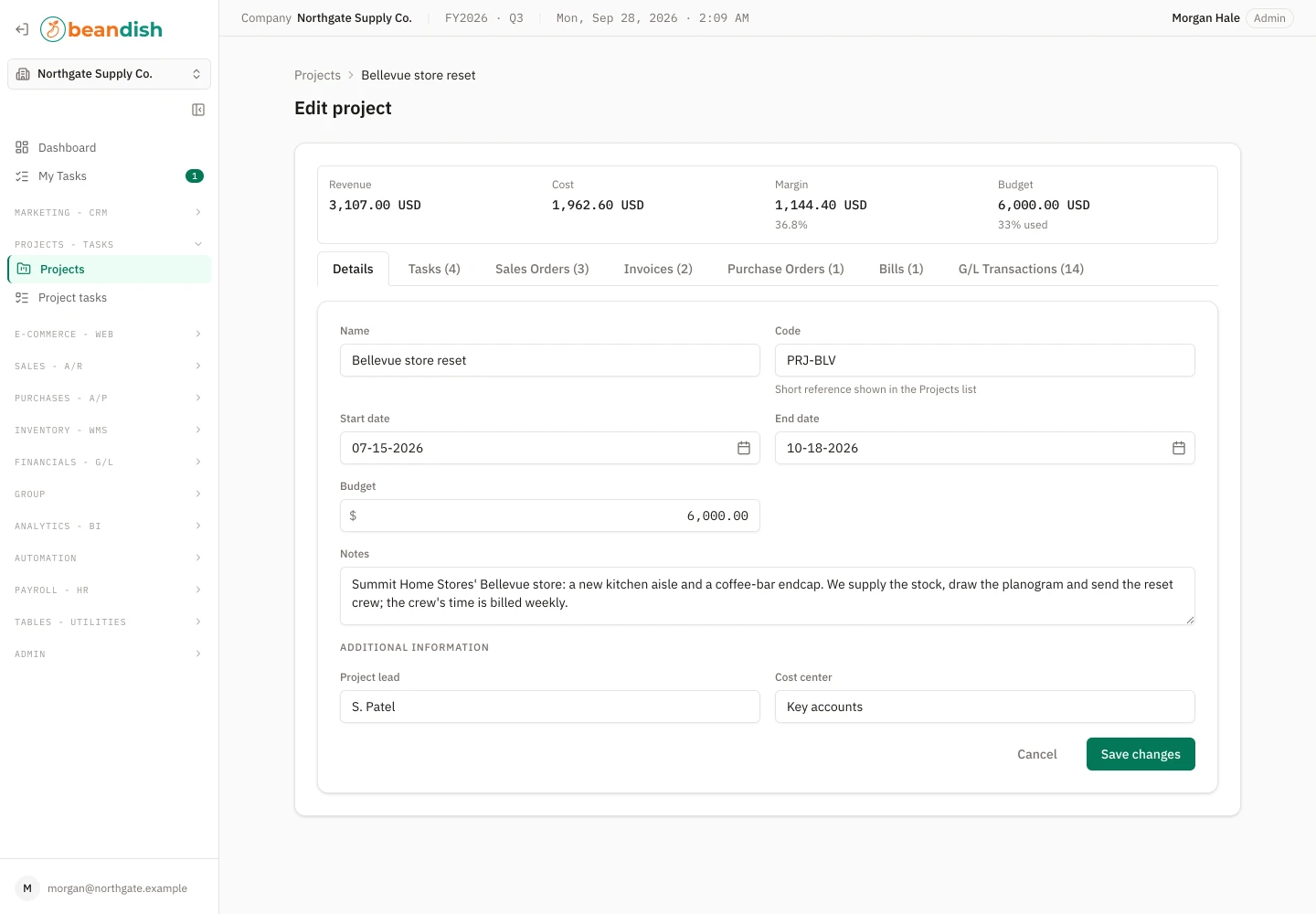Click into the Notes text area
1316x914 pixels.
(768, 596)
